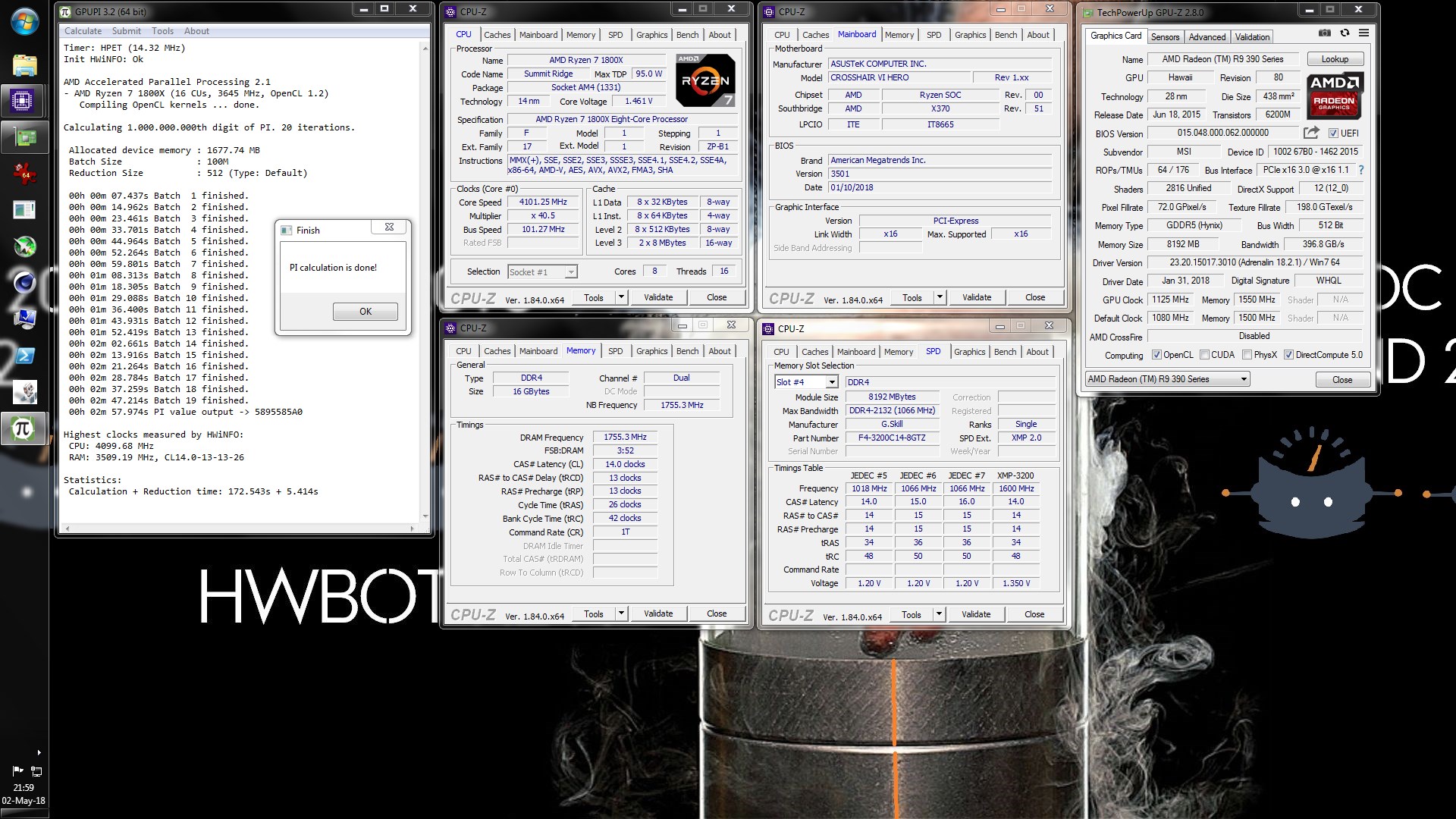The height and width of the screenshot is (819, 1456).
Task: Open Bench tab in Mainboard CPU-Z window
Action: (1006, 35)
